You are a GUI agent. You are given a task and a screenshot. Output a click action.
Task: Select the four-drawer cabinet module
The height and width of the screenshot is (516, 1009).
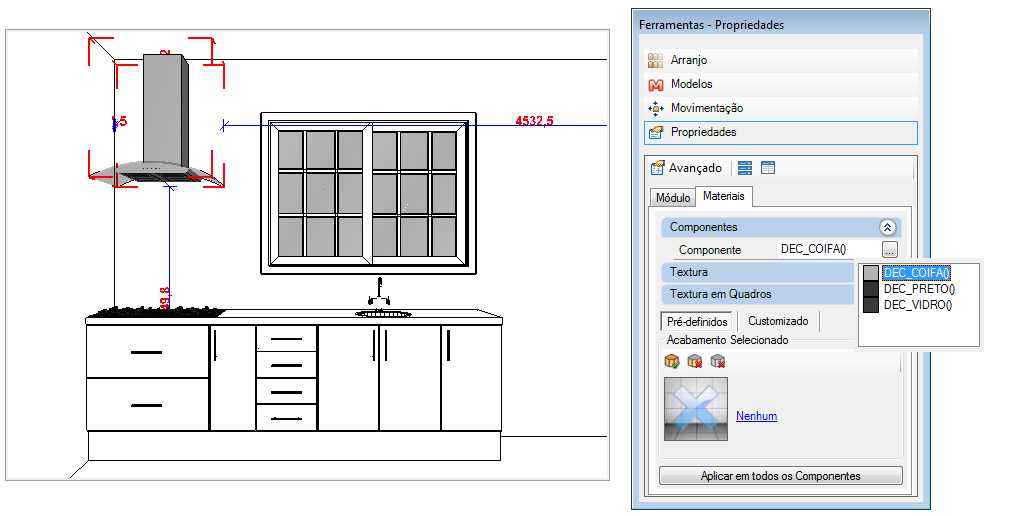[x=286, y=378]
